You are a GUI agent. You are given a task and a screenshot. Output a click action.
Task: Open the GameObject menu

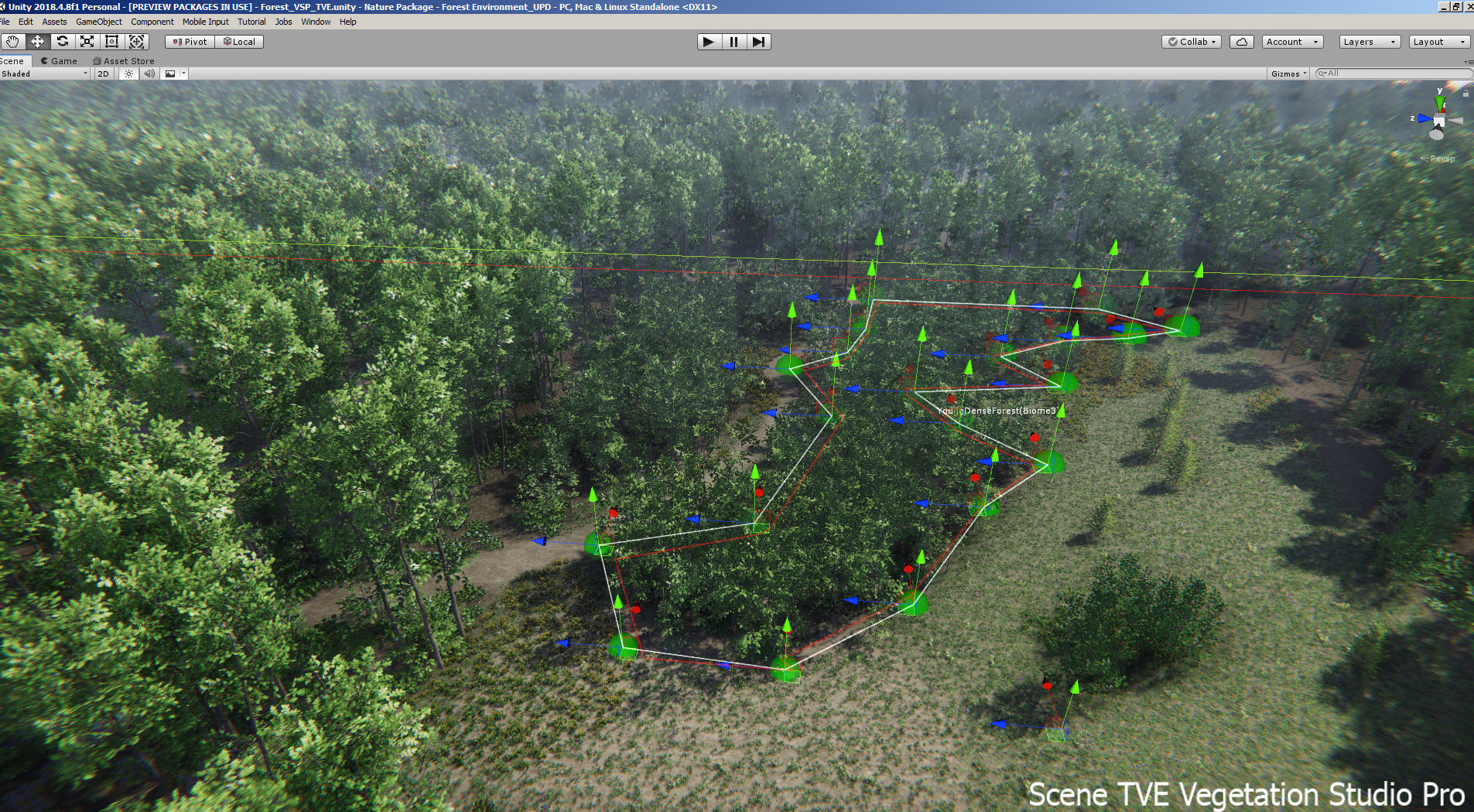[98, 22]
